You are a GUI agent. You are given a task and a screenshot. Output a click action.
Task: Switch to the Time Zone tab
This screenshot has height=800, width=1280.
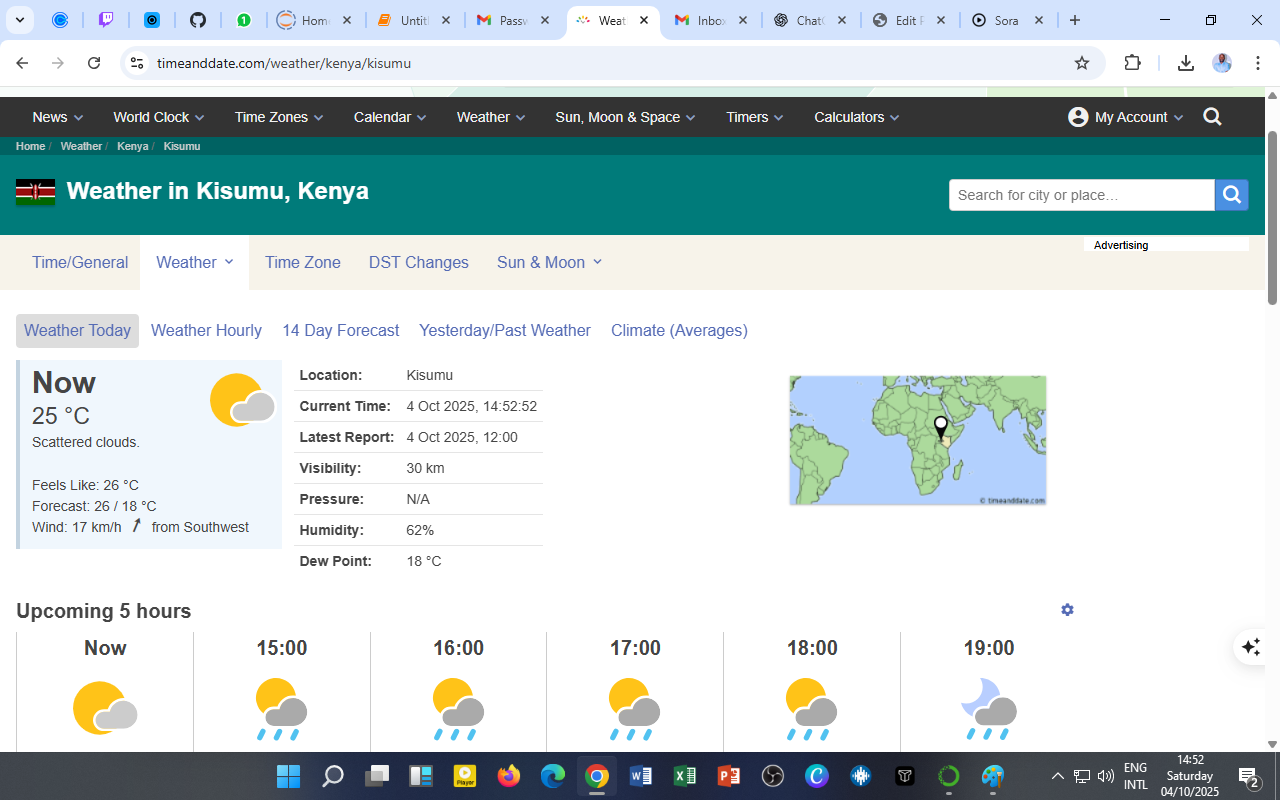tap(302, 262)
